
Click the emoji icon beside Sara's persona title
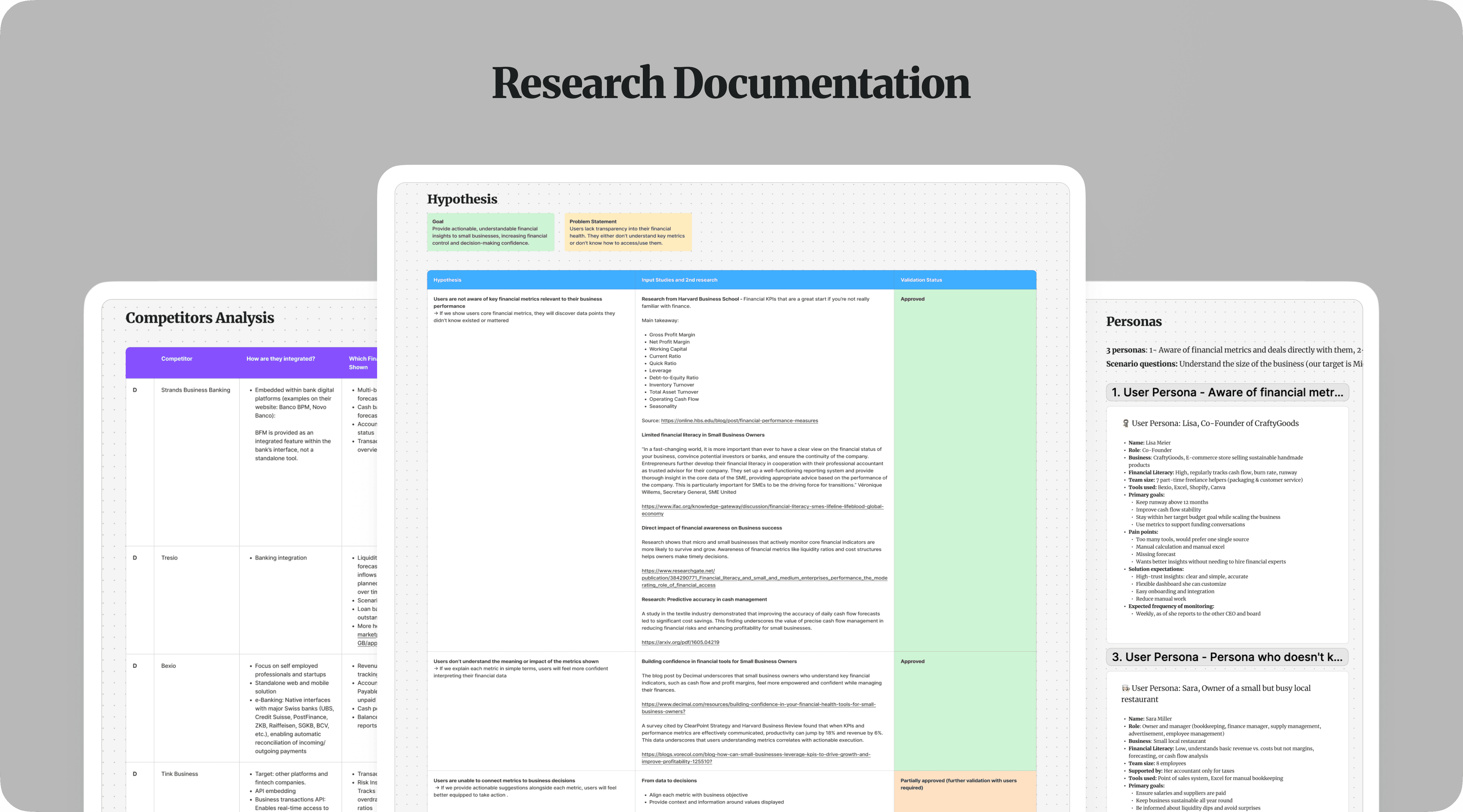tap(1125, 688)
